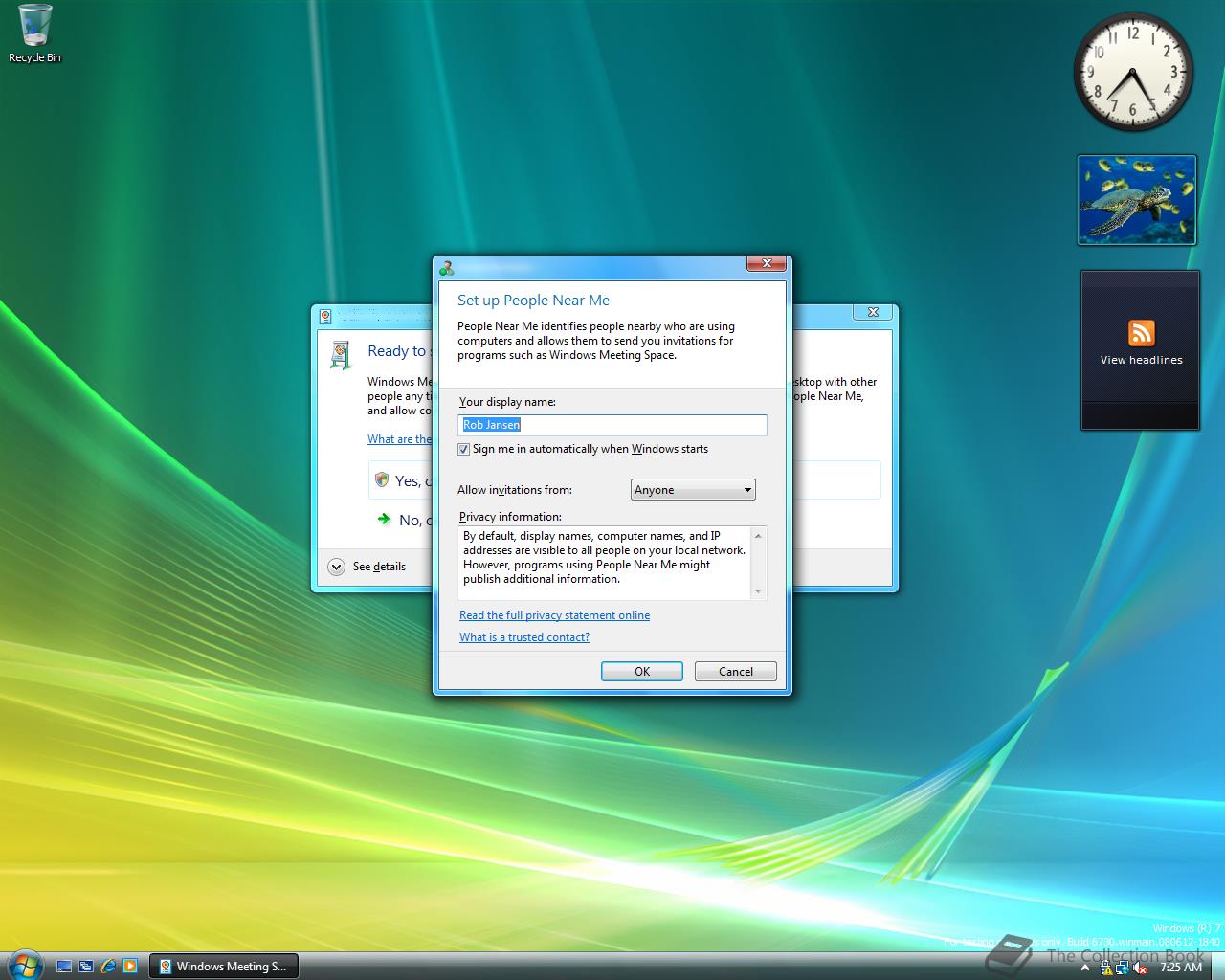
Task: Click the display name text field
Action: tap(612, 425)
